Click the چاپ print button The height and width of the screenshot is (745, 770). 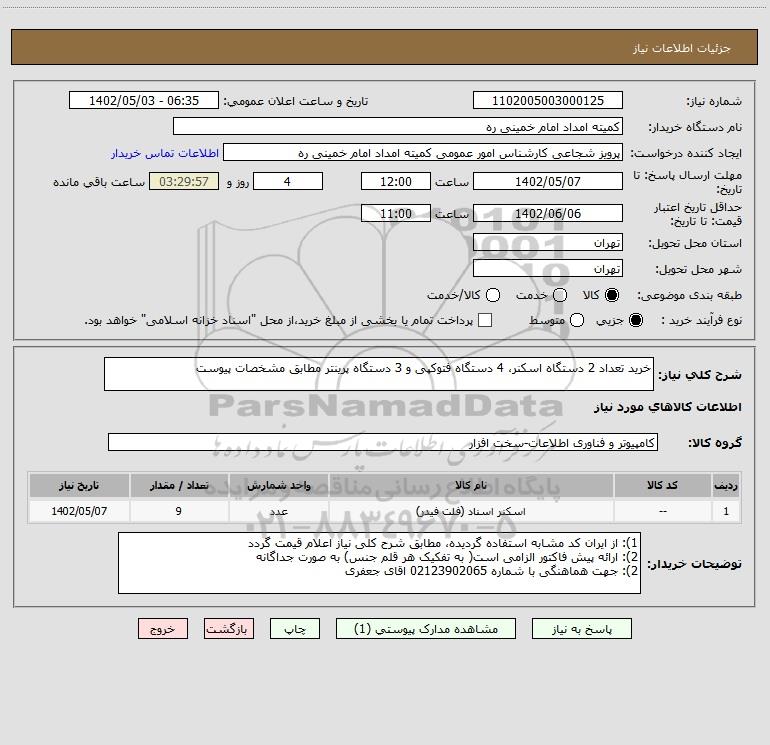pyautogui.click(x=295, y=629)
